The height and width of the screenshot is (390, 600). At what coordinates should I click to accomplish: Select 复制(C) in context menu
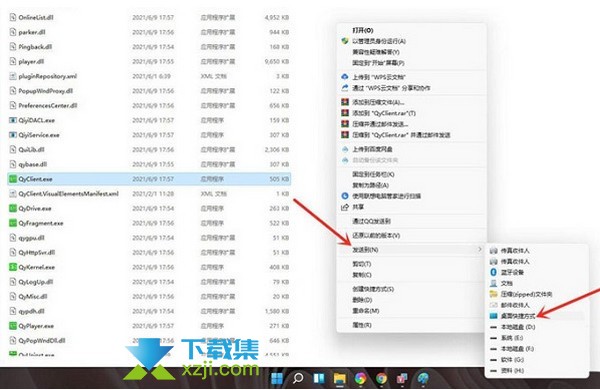[x=362, y=275]
